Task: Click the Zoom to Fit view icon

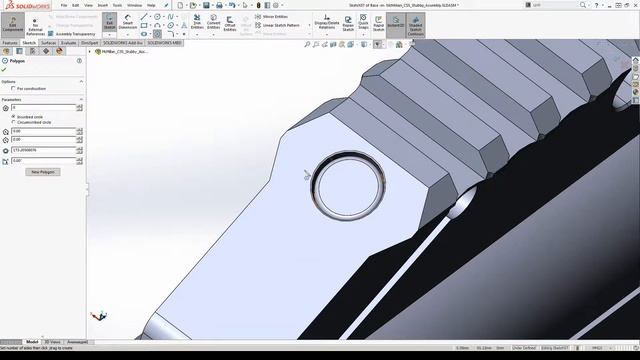Action: point(307,44)
